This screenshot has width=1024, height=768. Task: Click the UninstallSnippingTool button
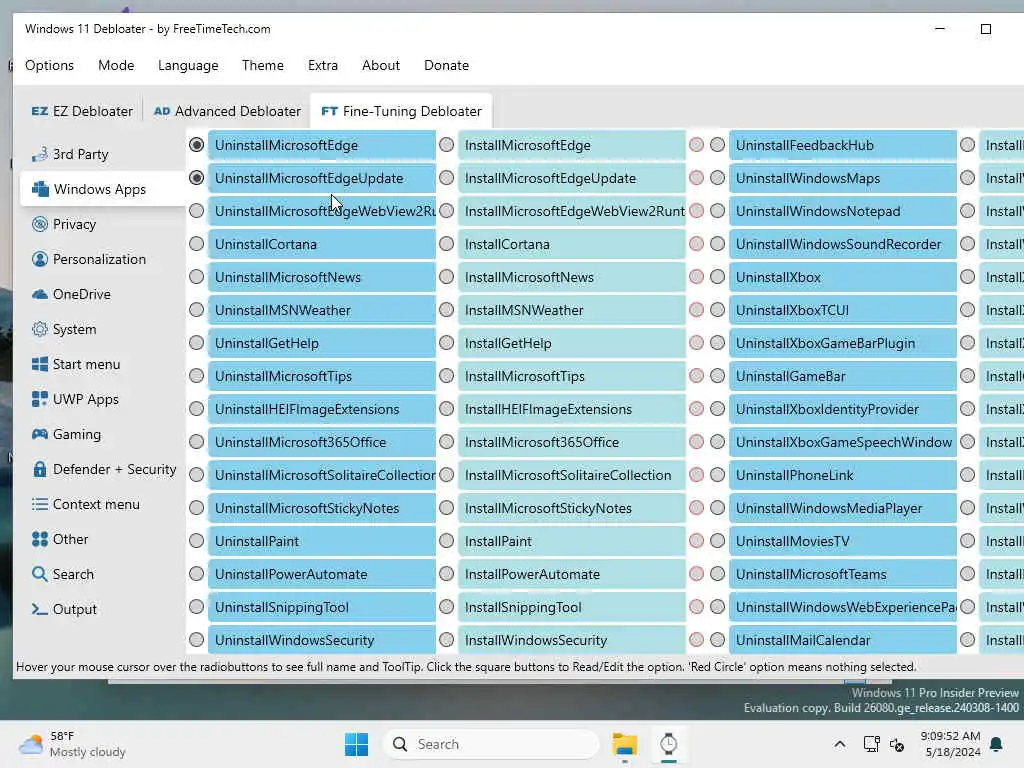pos(322,607)
